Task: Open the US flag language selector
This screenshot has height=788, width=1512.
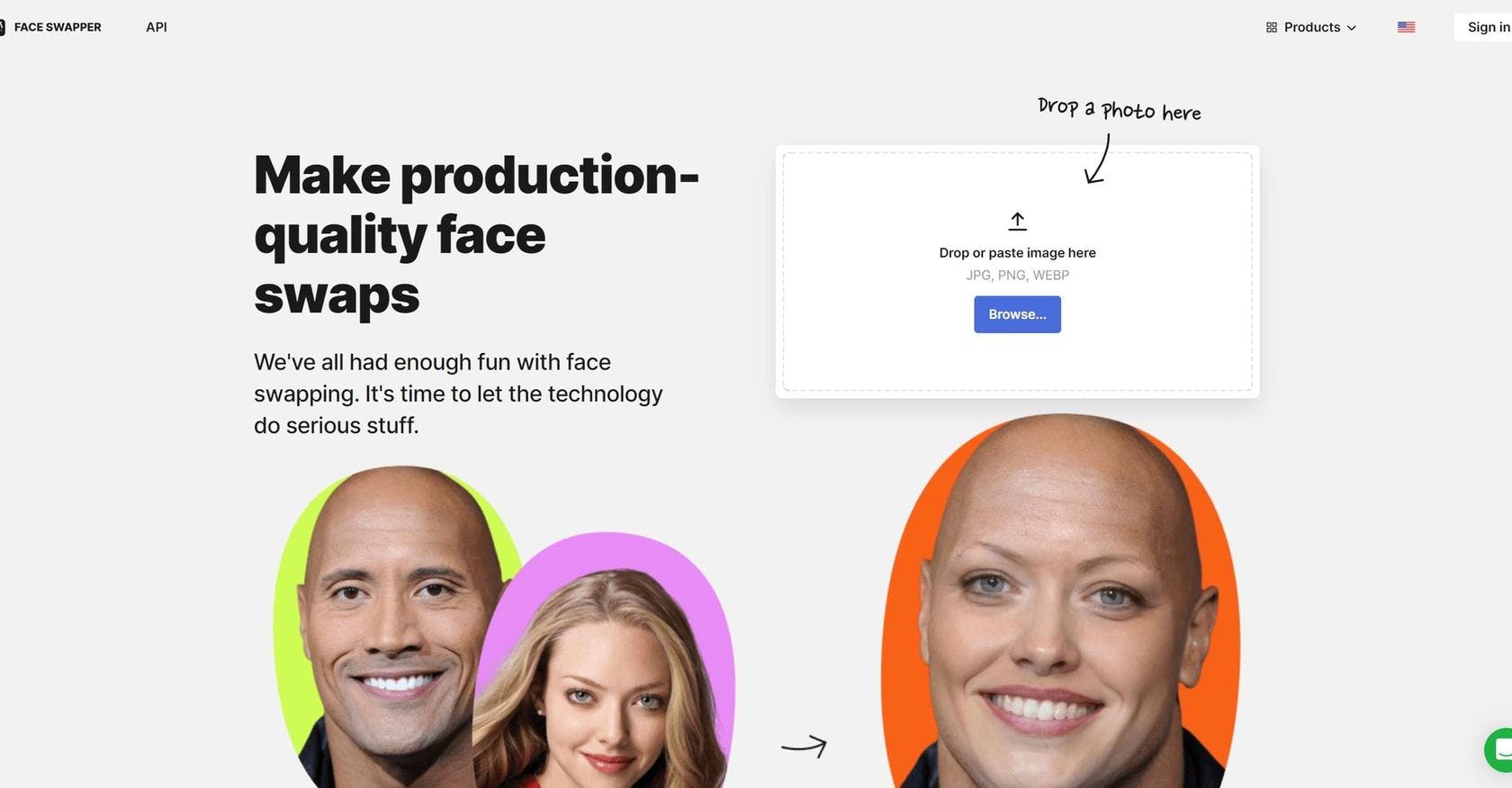Action: coord(1406,27)
